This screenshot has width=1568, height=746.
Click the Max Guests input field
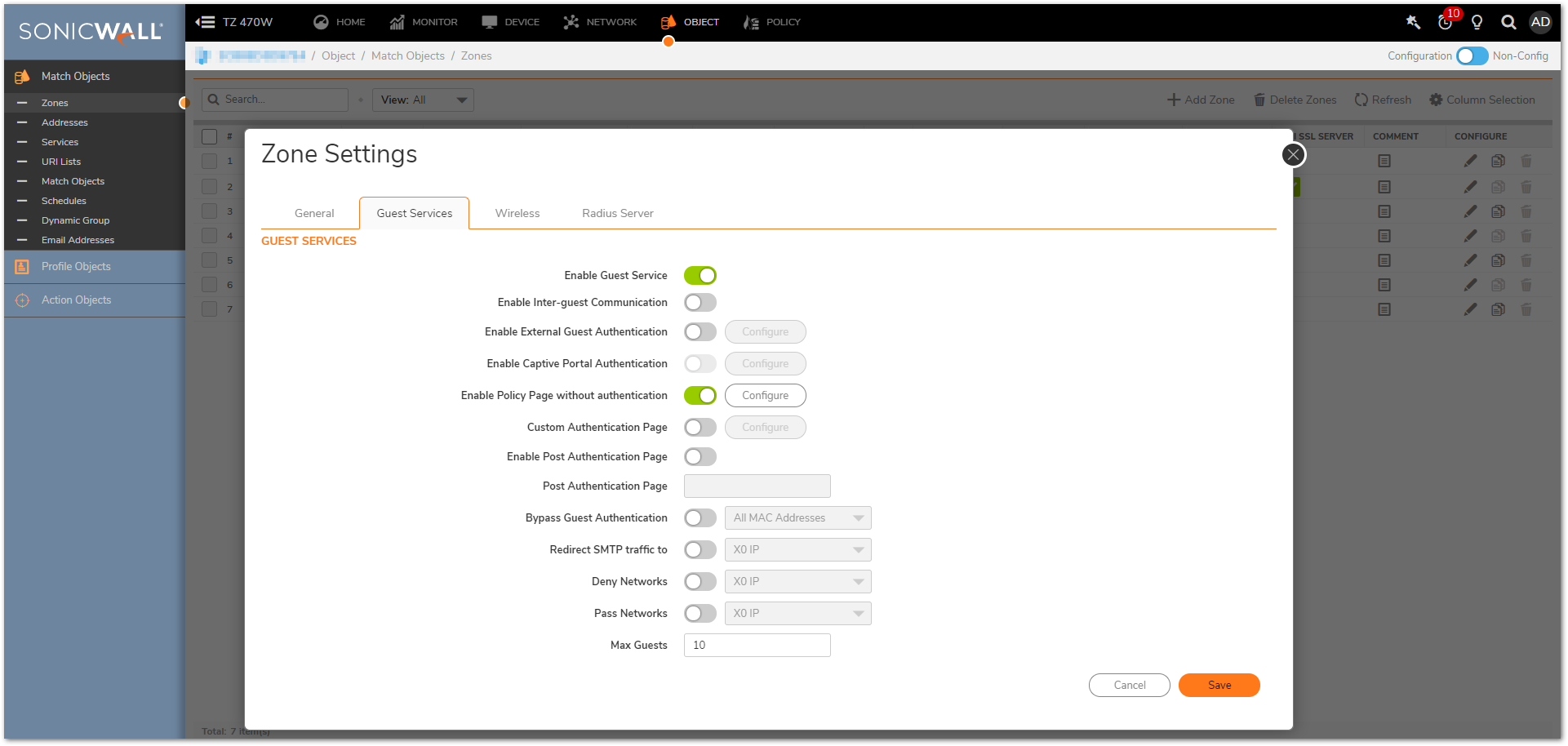tap(757, 646)
